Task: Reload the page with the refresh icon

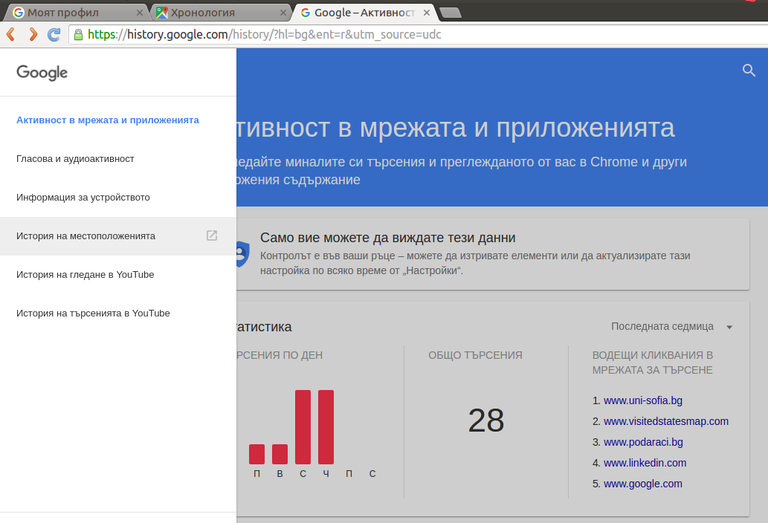Action: pos(54,34)
